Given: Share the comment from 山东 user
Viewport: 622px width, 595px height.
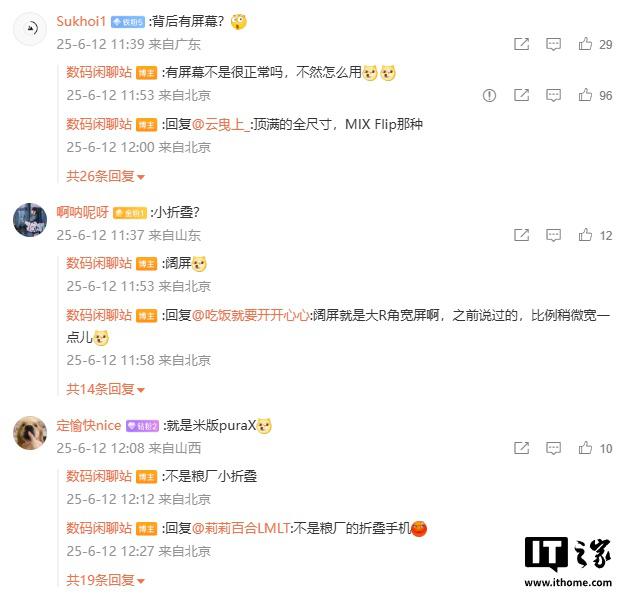Looking at the screenshot, I should (521, 235).
